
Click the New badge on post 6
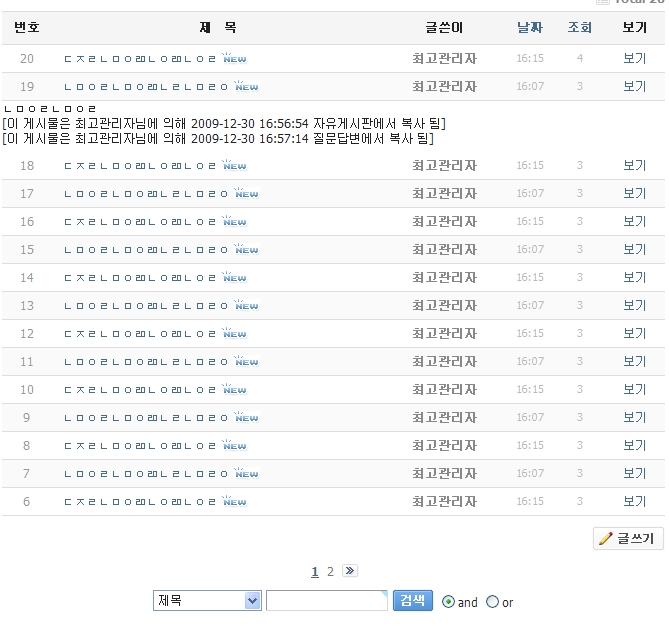click(x=234, y=501)
